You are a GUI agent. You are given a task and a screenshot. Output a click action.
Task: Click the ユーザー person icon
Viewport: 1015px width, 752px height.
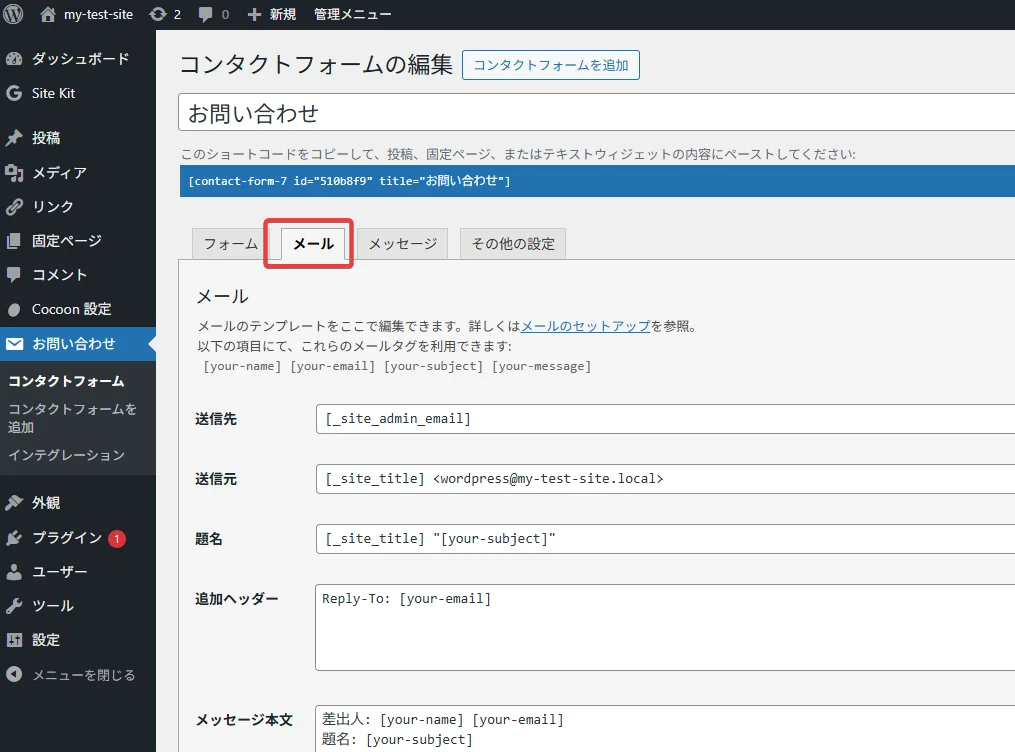click(x=14, y=571)
